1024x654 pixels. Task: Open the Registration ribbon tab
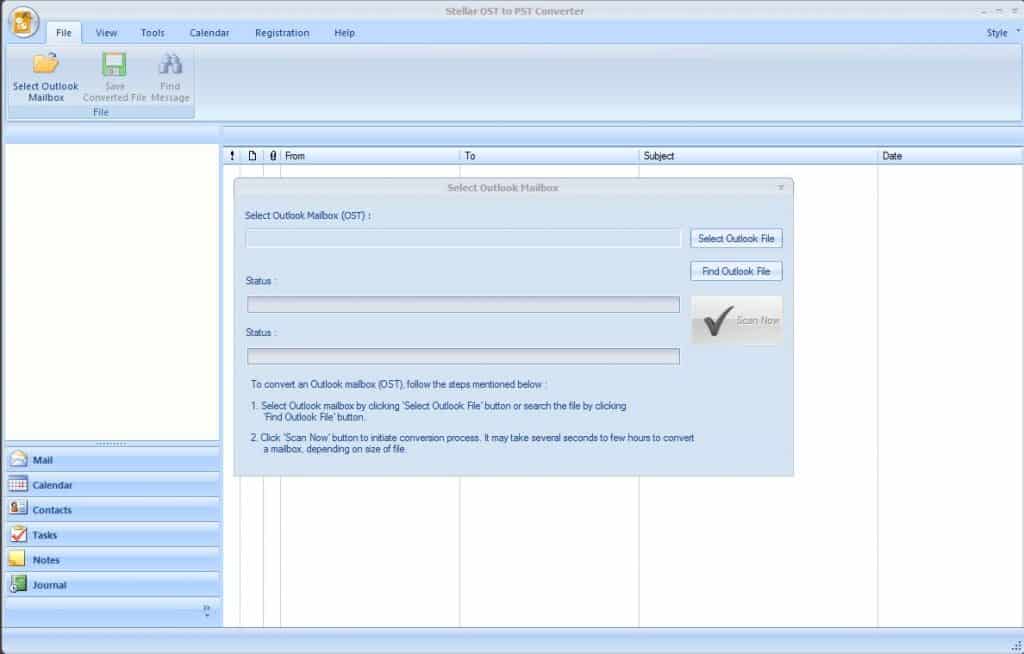[x=282, y=33]
